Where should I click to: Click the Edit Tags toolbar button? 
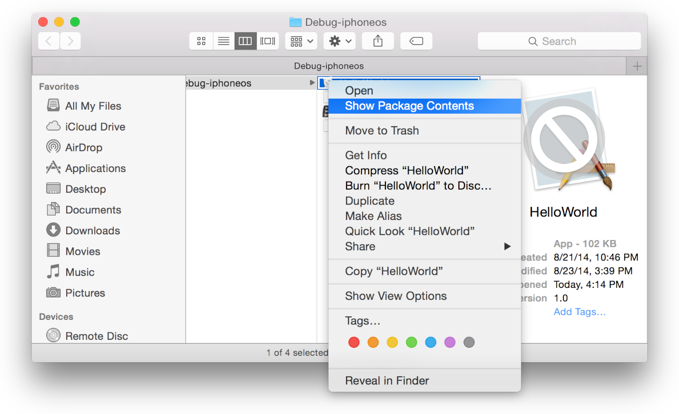tap(416, 41)
